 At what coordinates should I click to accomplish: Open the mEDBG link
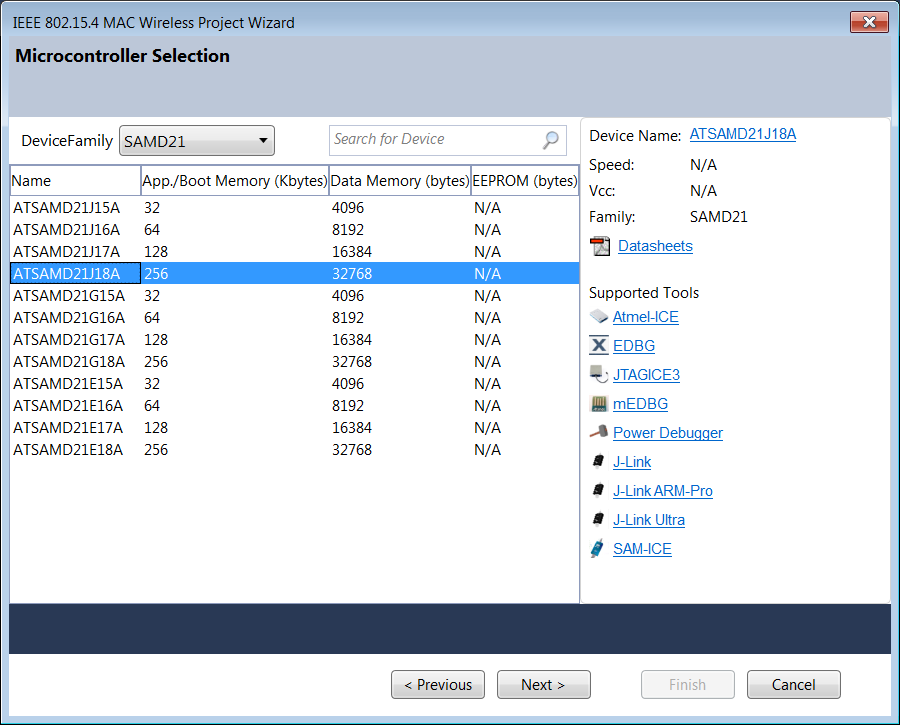[x=641, y=404]
